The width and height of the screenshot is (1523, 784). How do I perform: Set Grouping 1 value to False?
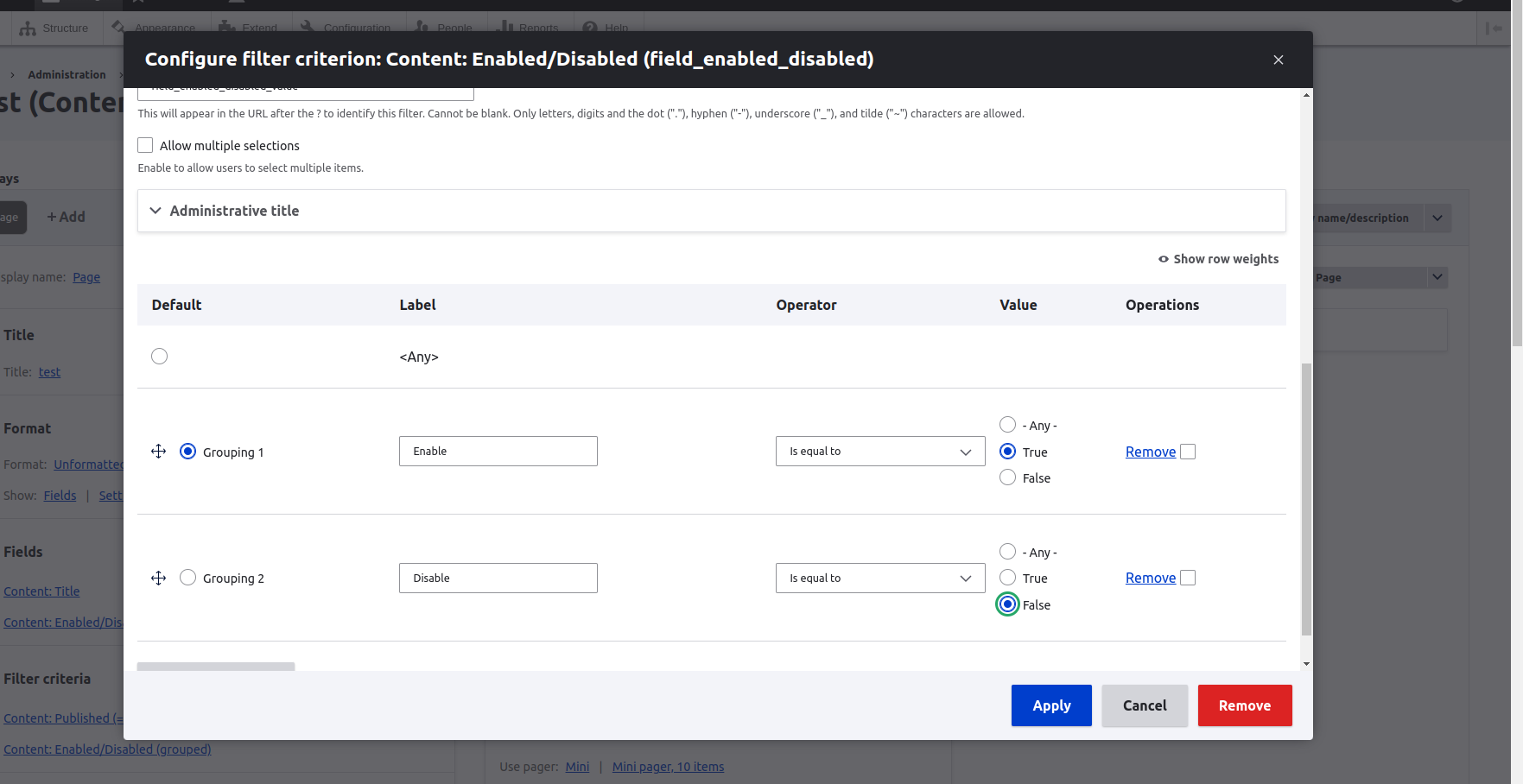[x=1007, y=477]
